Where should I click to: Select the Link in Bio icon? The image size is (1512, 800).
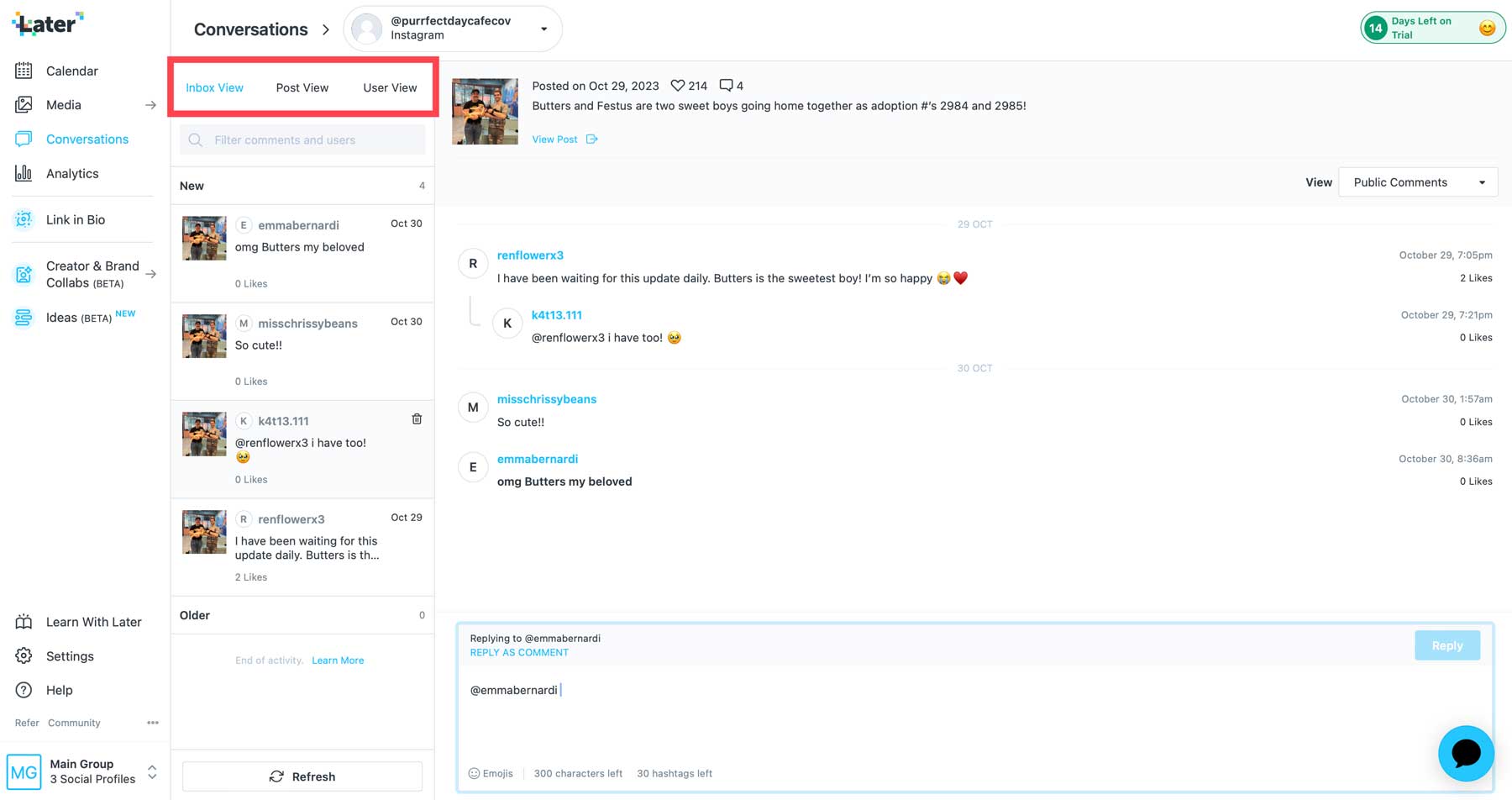(x=24, y=219)
